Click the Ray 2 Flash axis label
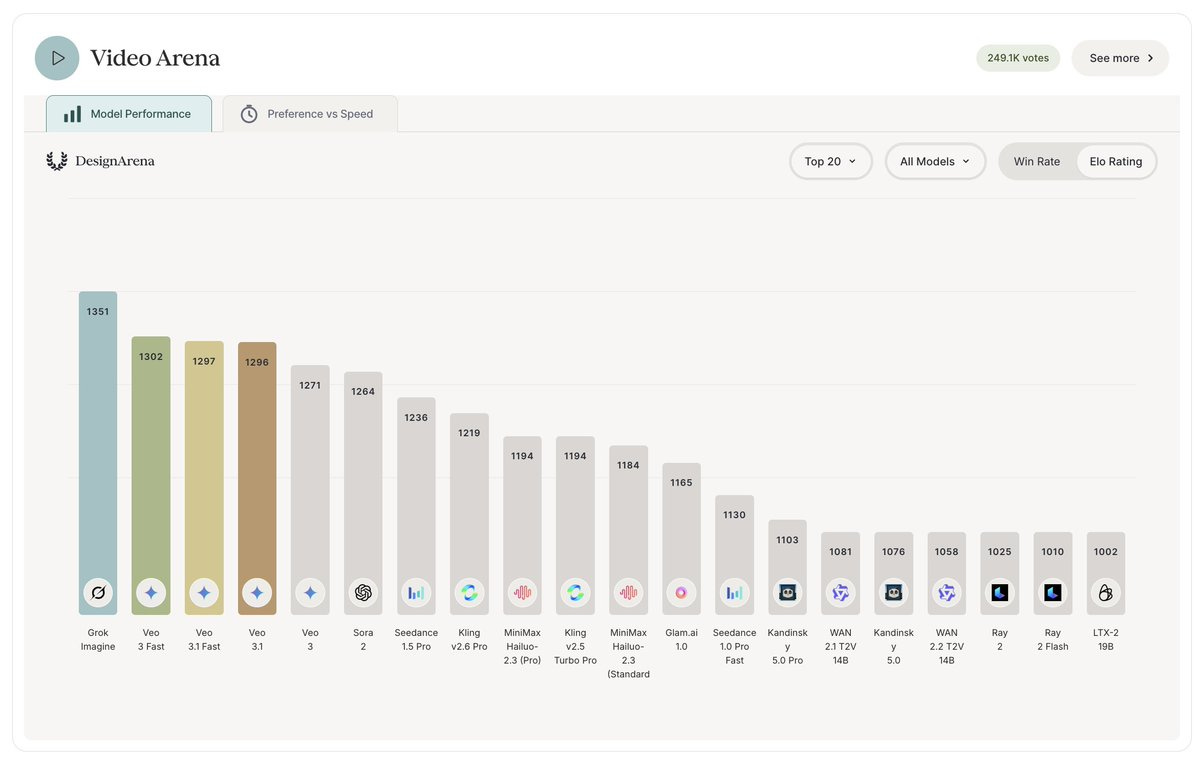Screen dimensions: 1200x767 [1052, 640]
